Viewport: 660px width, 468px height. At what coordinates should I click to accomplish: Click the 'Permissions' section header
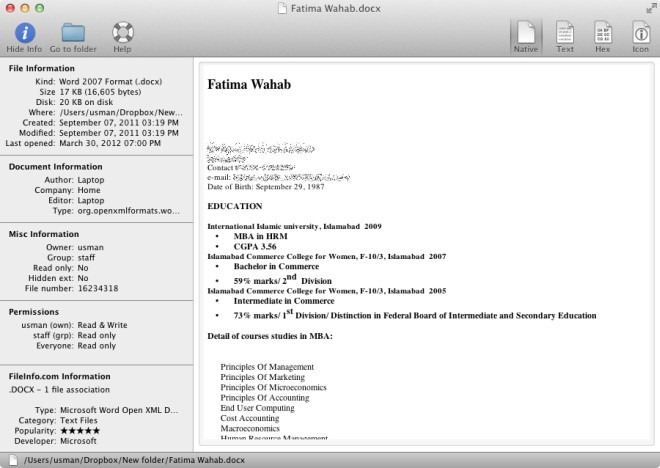point(34,312)
